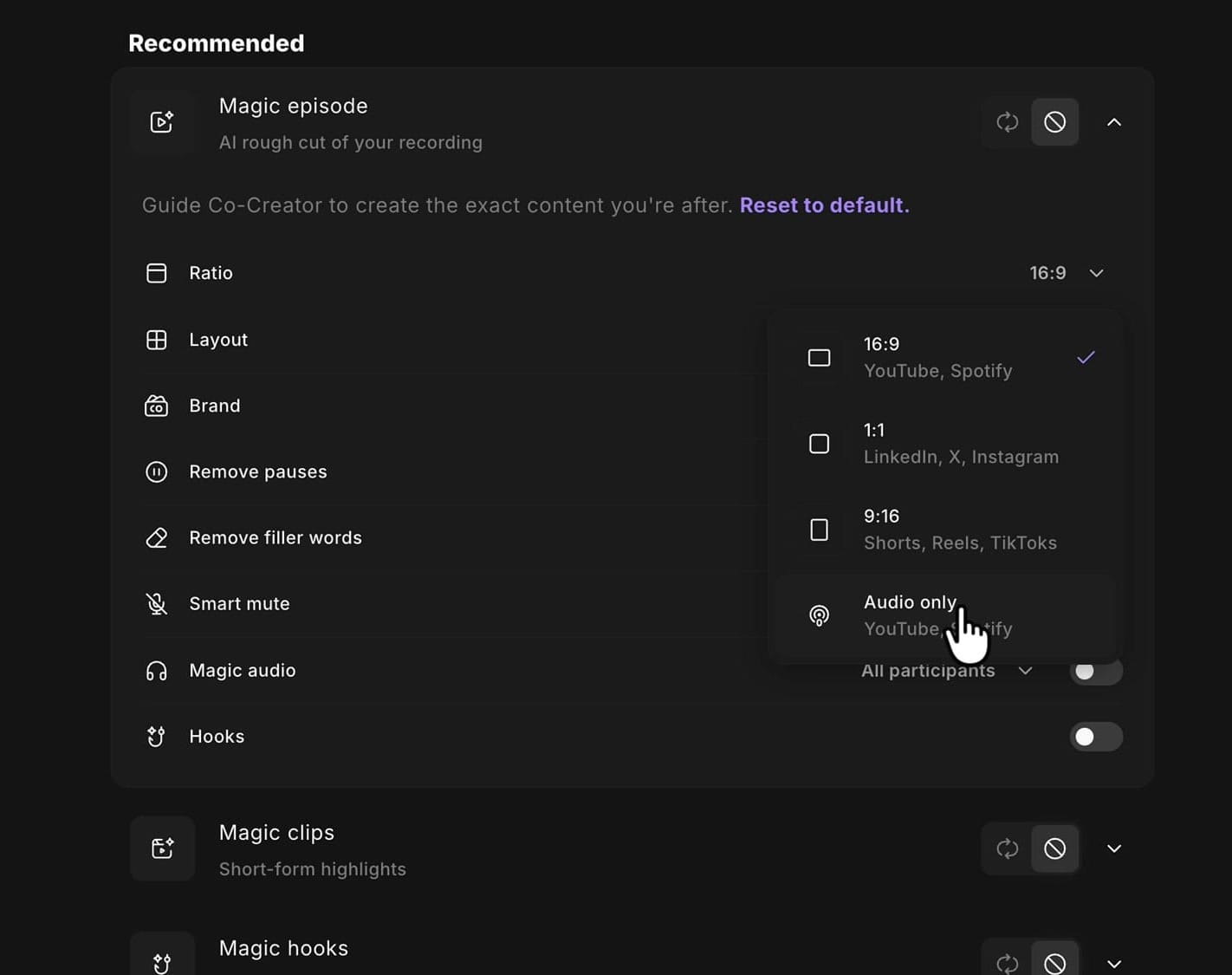Screen dimensions: 1232x975
Task: Click the Brand camera icon
Action: tap(157, 406)
